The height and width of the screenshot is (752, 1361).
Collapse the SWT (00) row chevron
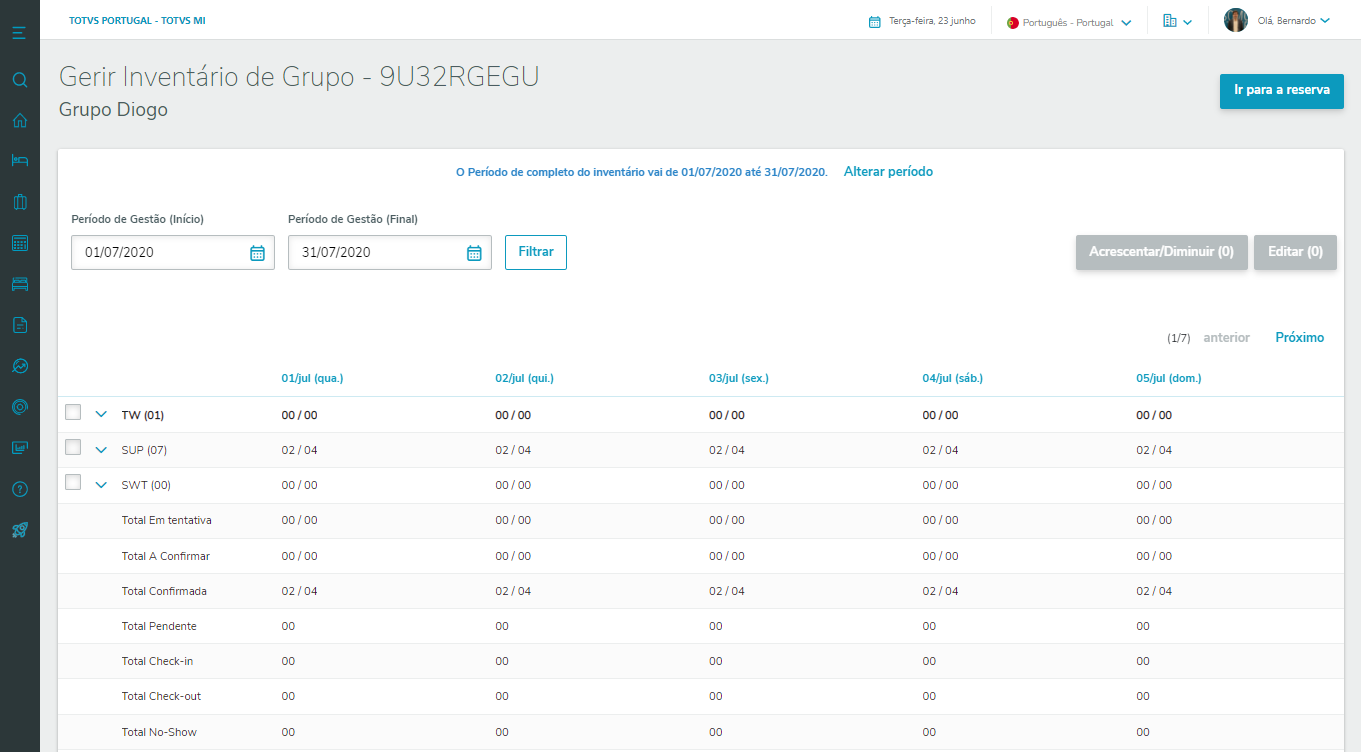[101, 485]
